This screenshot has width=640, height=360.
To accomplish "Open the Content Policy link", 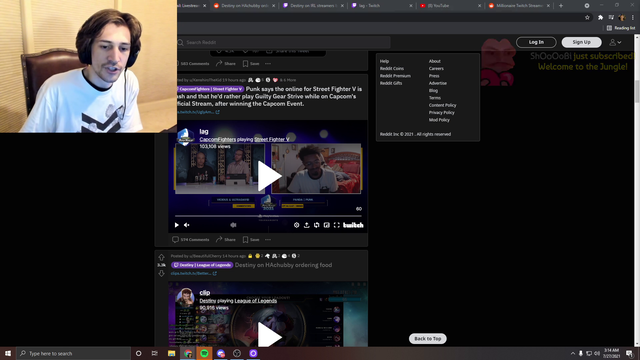I will 442,105.
